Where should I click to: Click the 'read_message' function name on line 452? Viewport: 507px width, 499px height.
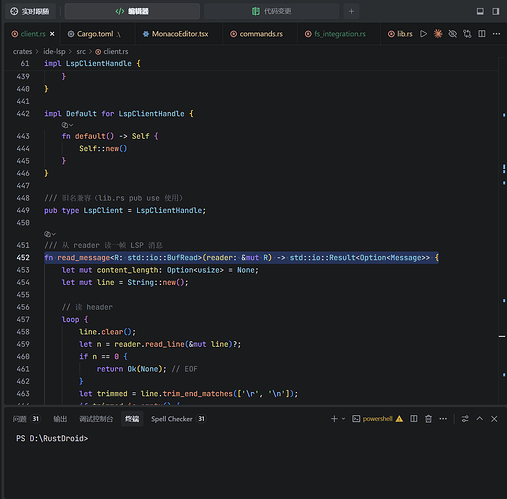pos(83,258)
